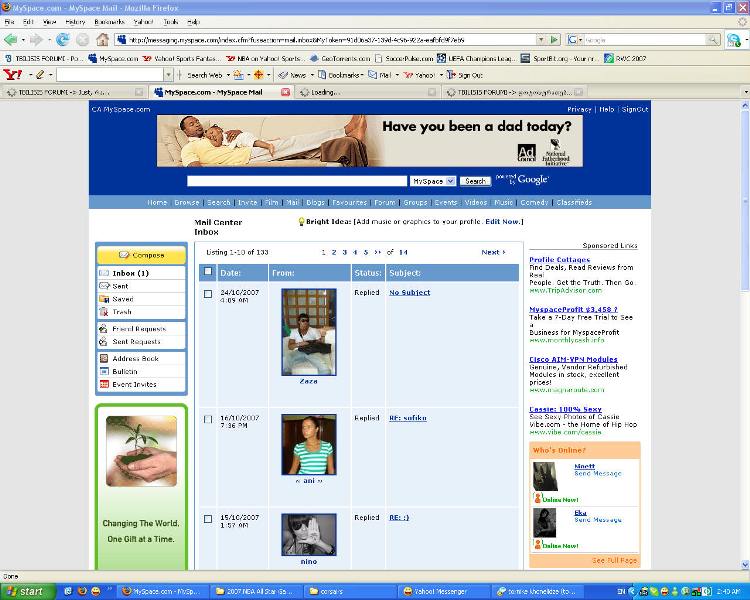
Task: Open the Yahoo toolbar search box dropdown
Action: point(168,75)
